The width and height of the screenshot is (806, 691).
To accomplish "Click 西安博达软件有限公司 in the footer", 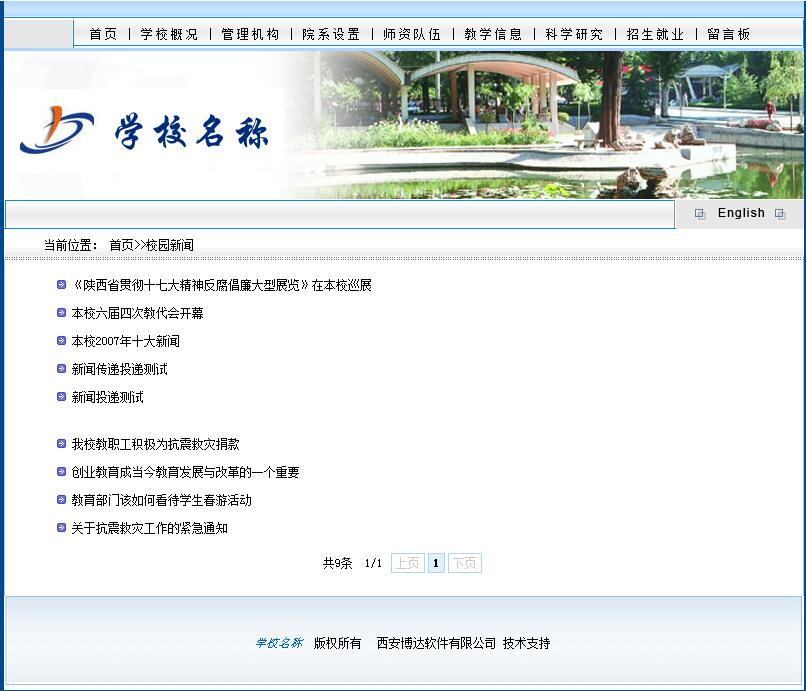I will coord(436,643).
